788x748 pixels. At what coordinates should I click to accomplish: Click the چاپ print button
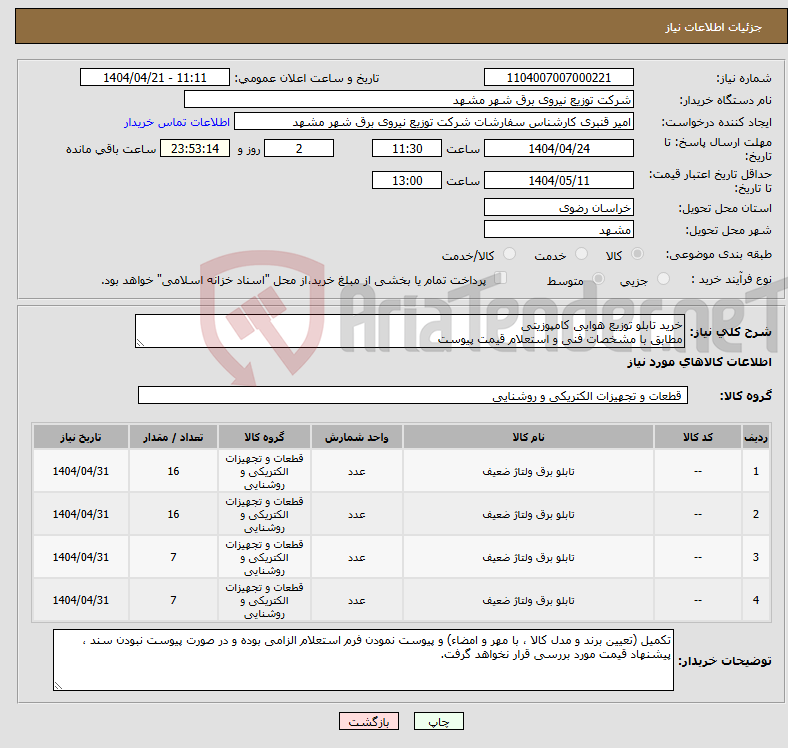point(439,721)
